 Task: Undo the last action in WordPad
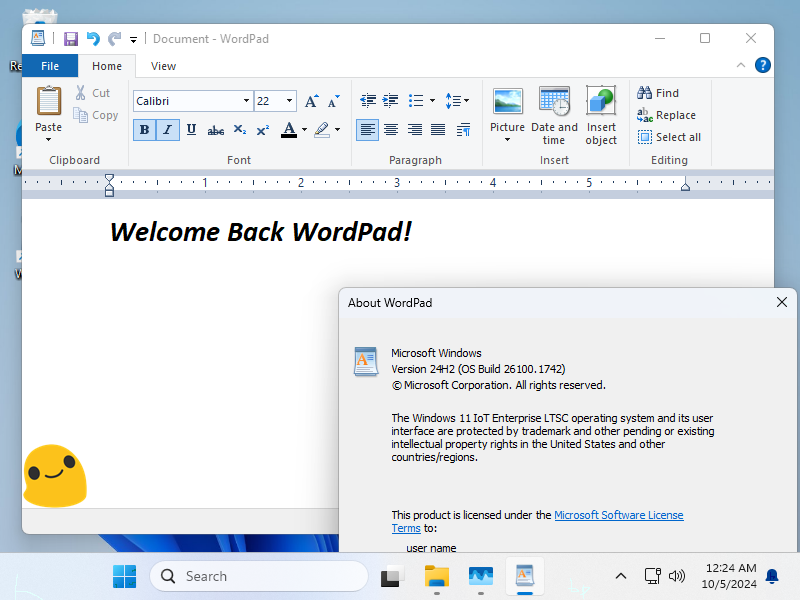point(93,39)
